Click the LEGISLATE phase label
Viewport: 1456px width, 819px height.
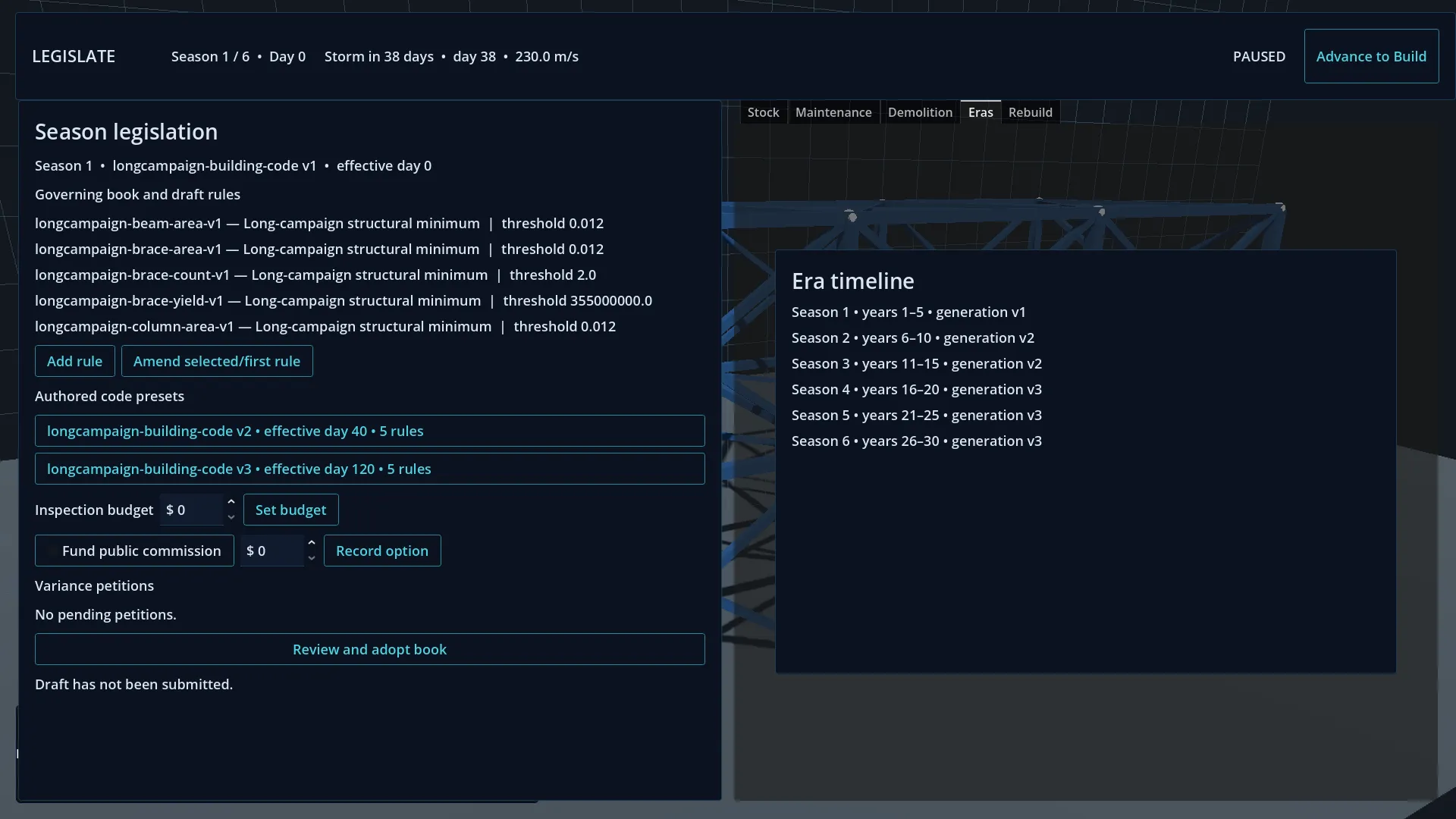(x=74, y=56)
